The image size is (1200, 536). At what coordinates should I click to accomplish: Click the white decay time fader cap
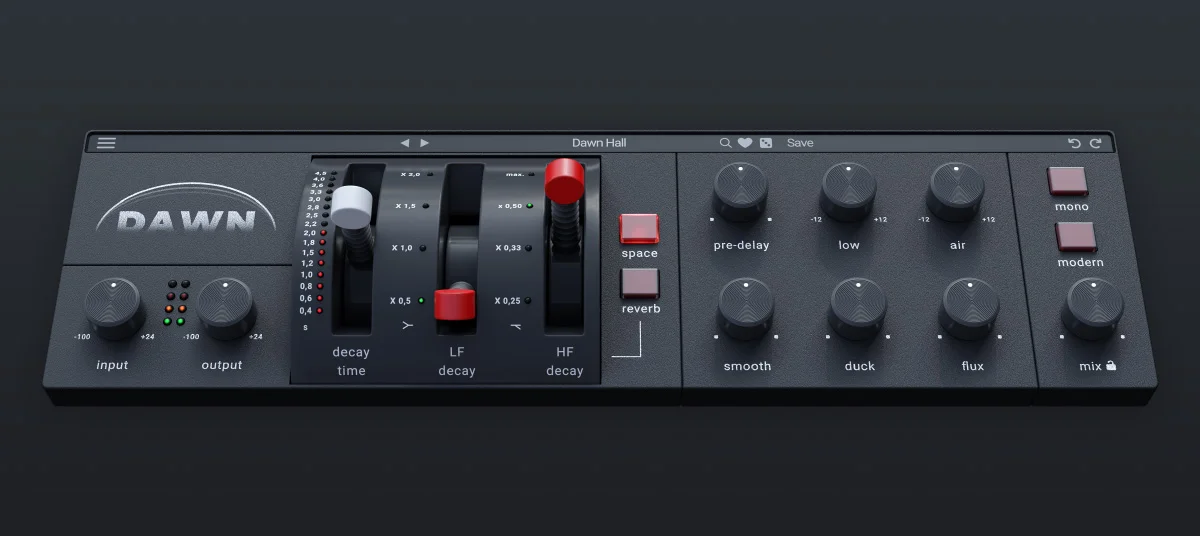pyautogui.click(x=351, y=205)
